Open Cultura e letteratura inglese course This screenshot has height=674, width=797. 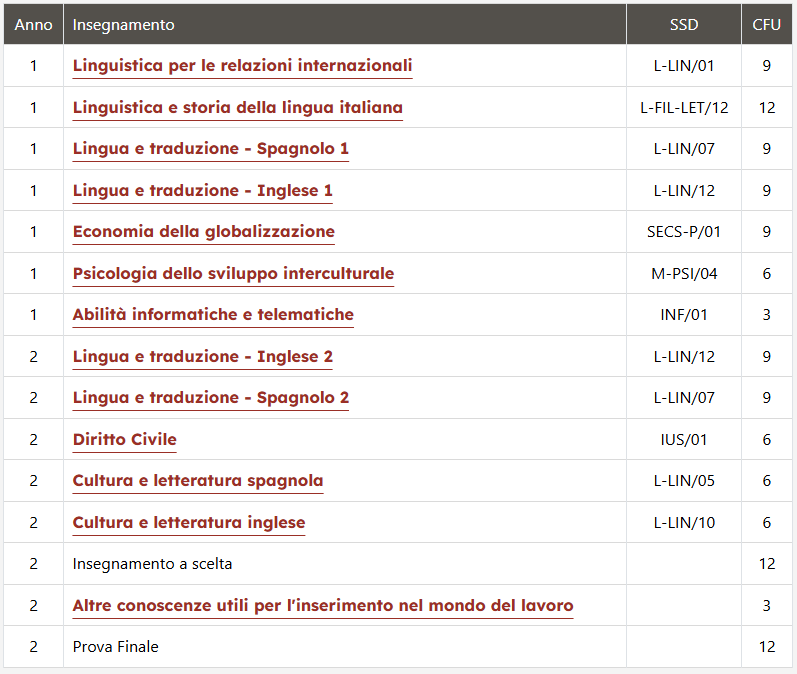(189, 523)
